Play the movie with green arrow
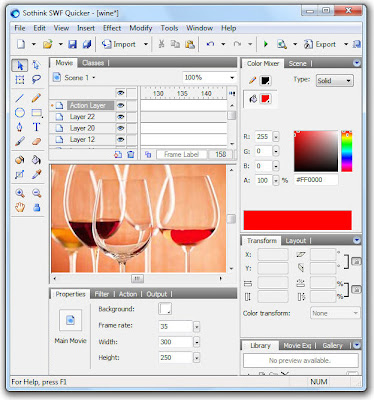The height and width of the screenshot is (400, 374). (x=266, y=44)
